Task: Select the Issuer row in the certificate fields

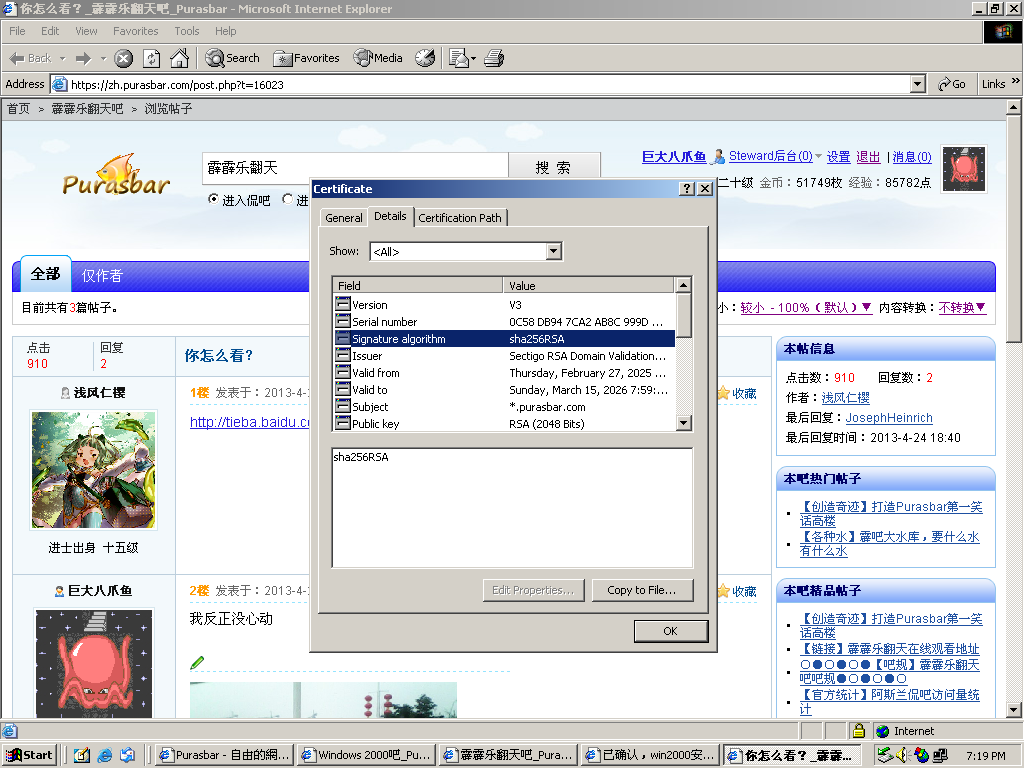Action: tap(505, 356)
